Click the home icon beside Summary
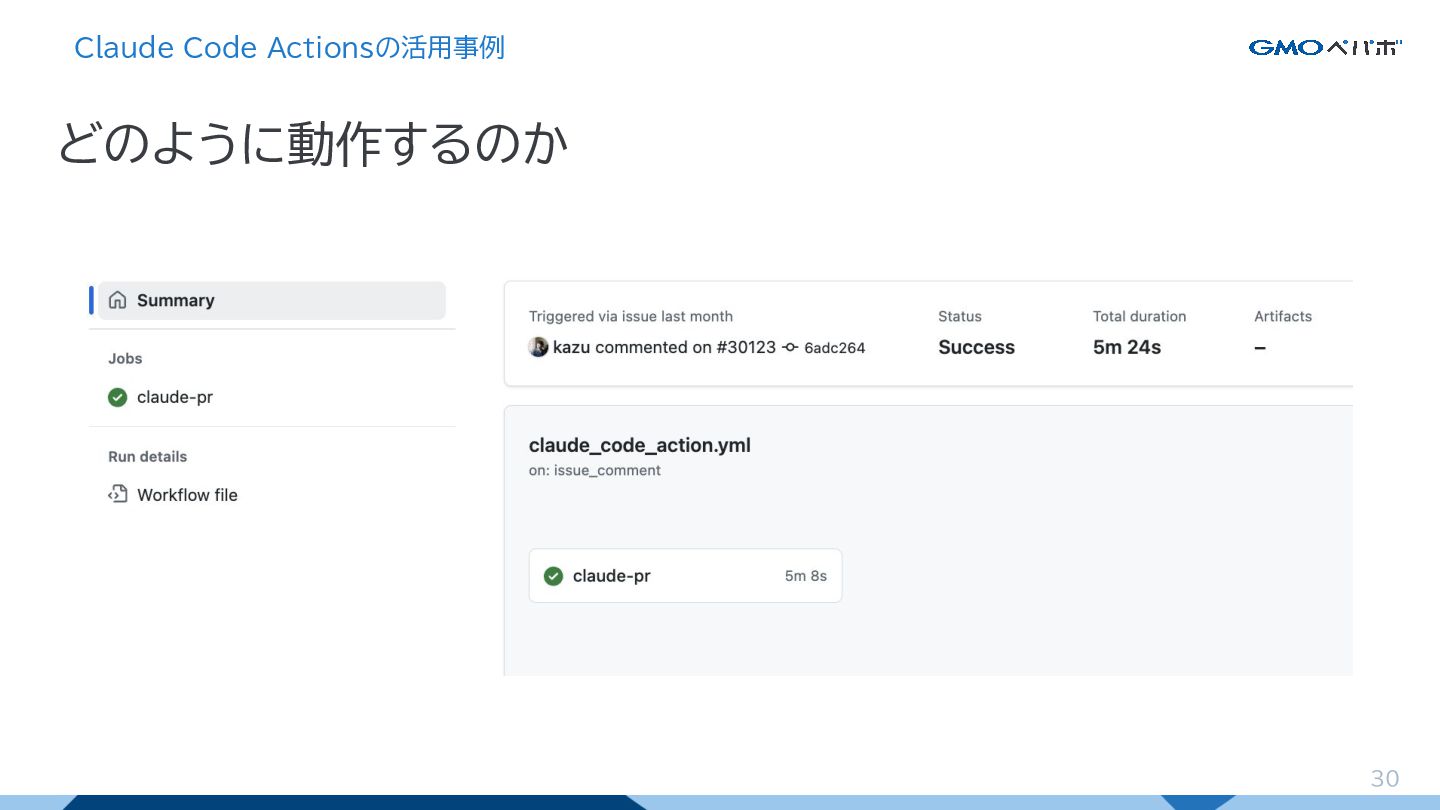 coord(118,300)
